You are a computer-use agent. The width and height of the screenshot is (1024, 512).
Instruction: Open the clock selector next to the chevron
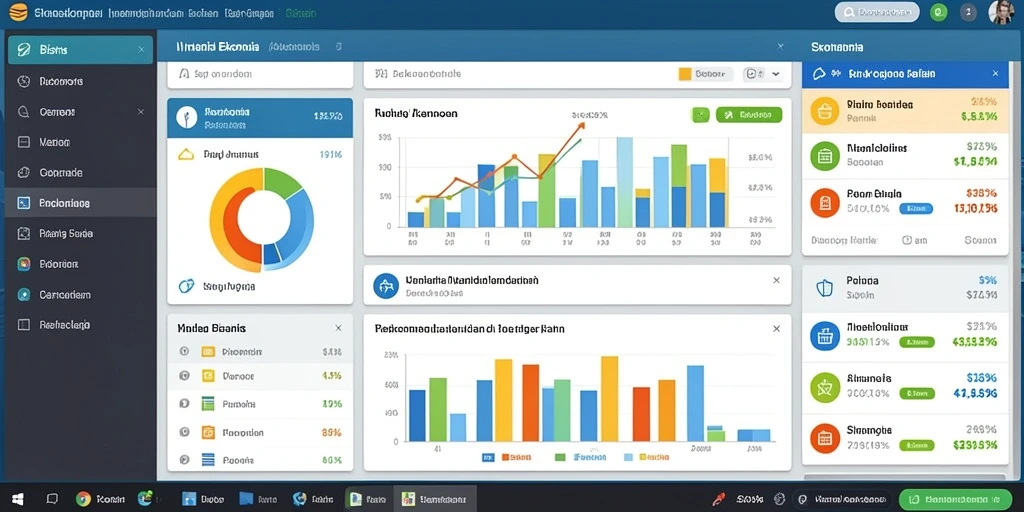(752, 74)
